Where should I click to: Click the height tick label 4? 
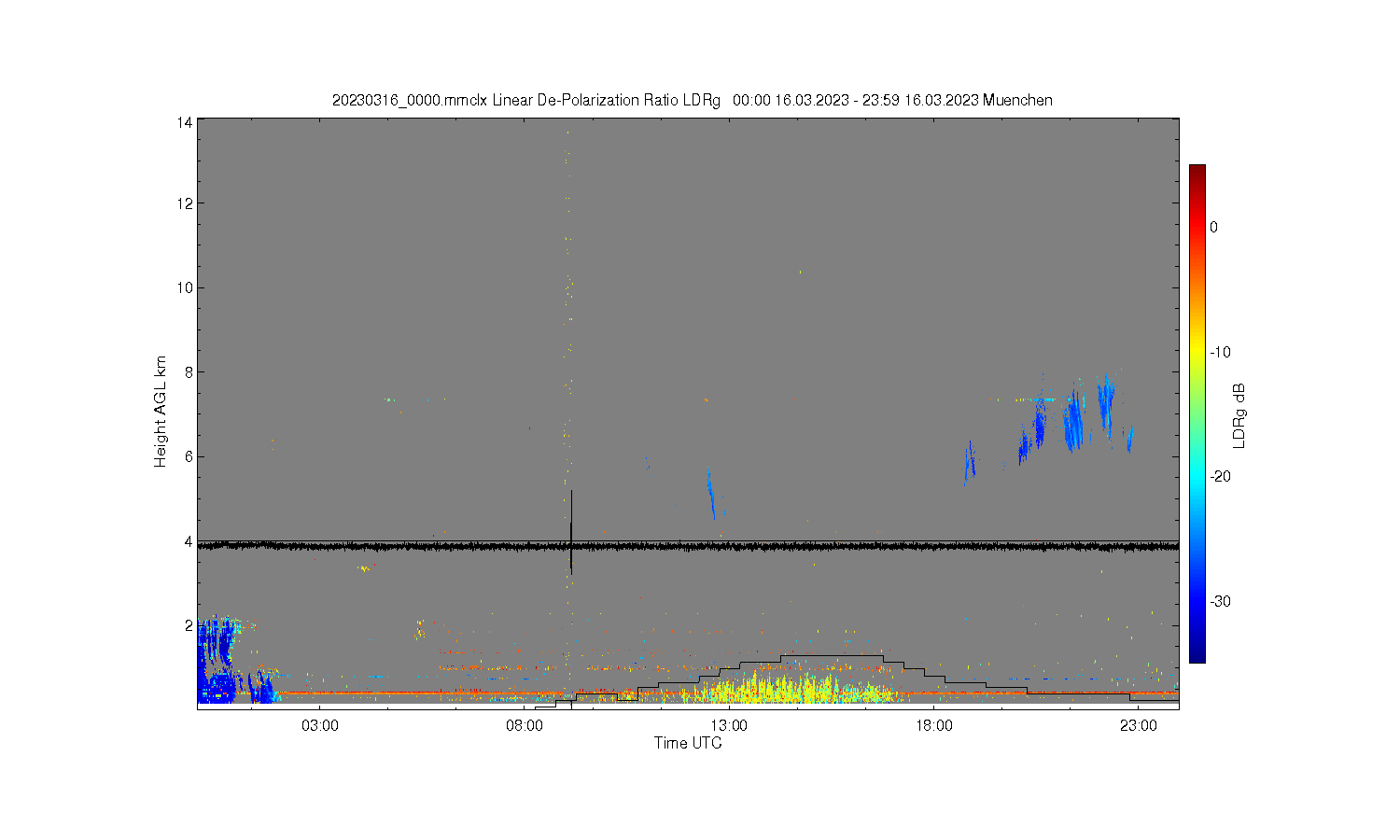(189, 540)
